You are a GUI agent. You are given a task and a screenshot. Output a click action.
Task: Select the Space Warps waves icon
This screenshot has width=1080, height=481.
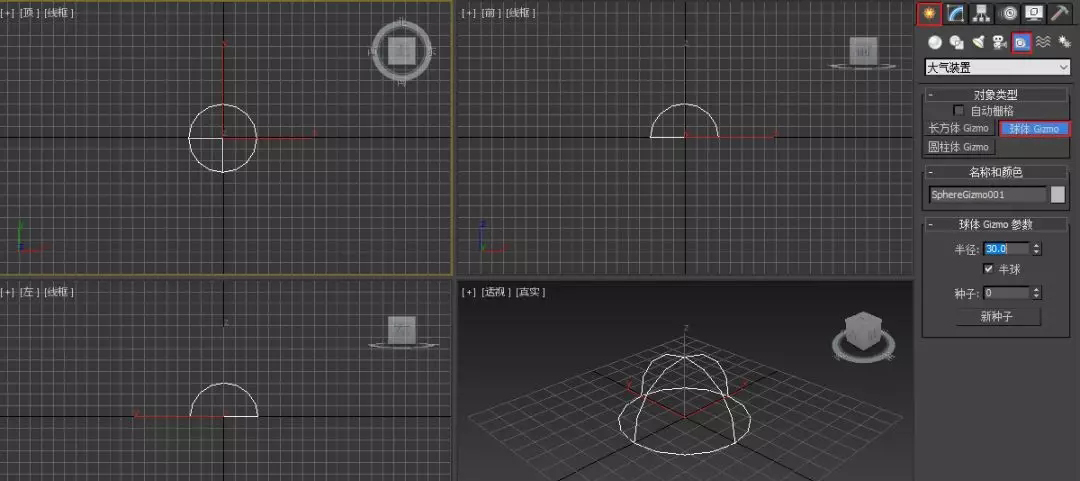pyautogui.click(x=1043, y=43)
